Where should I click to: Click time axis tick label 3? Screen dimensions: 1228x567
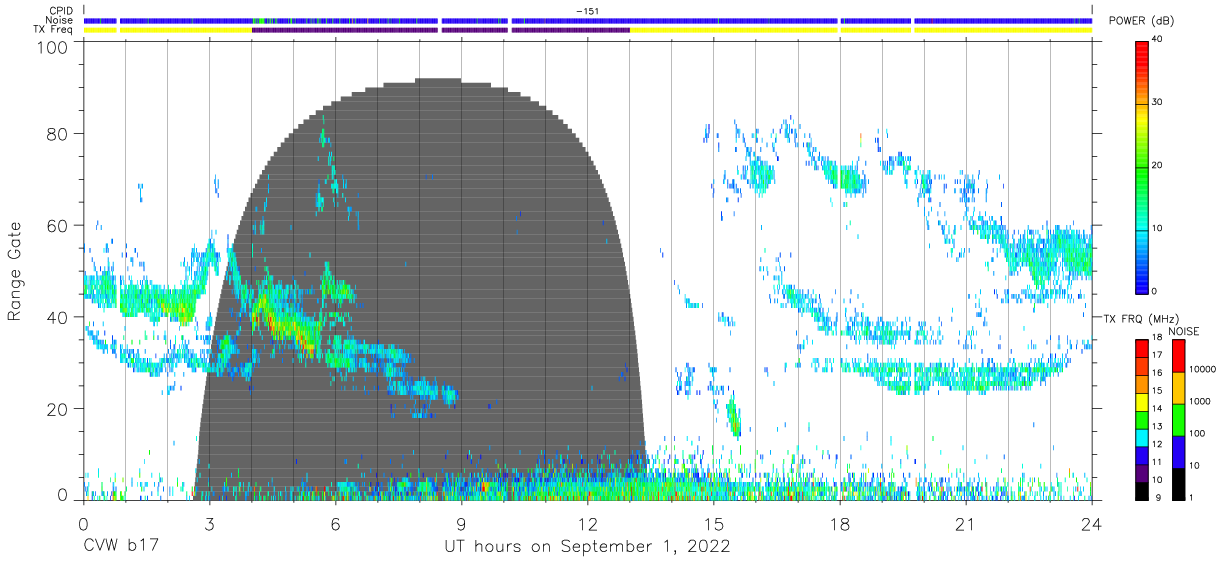pos(209,524)
